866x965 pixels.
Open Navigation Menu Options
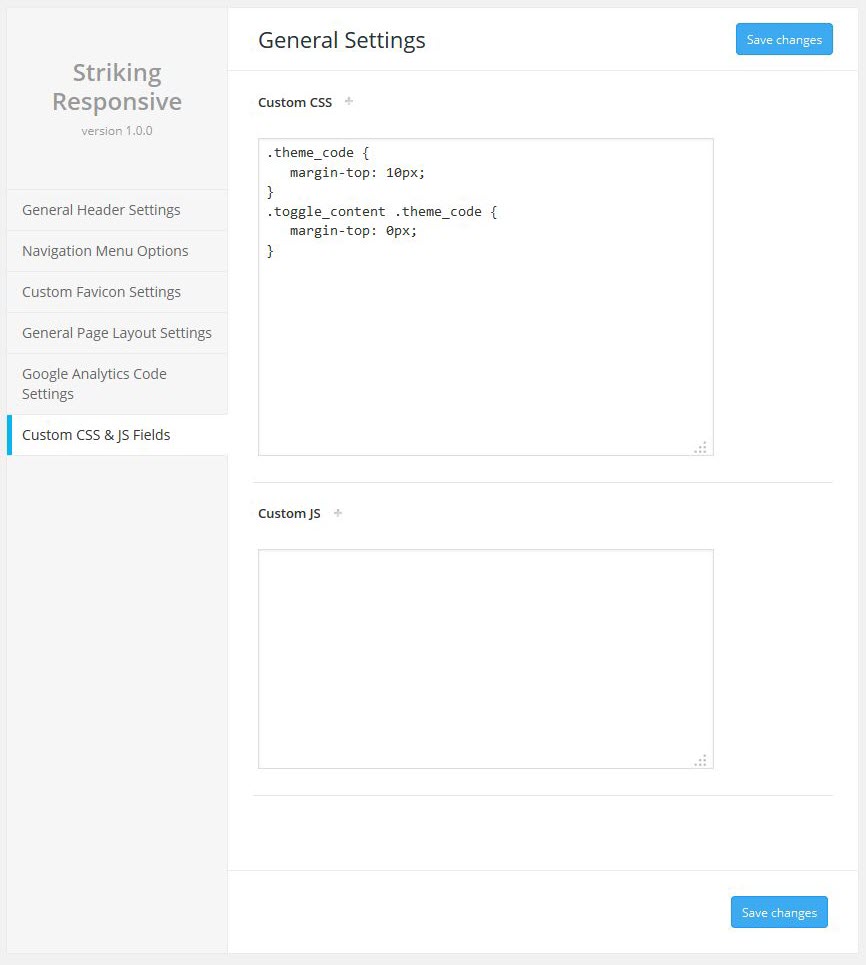pyautogui.click(x=105, y=251)
